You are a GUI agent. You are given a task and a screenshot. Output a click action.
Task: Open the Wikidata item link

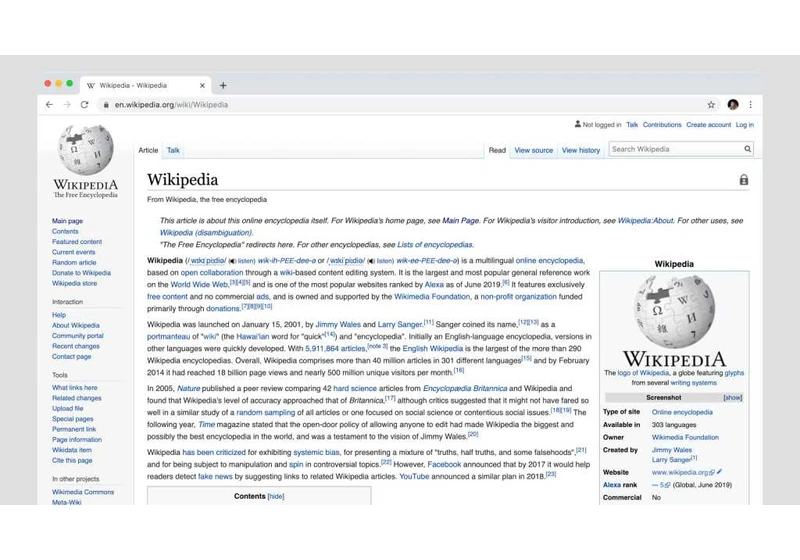[72, 450]
